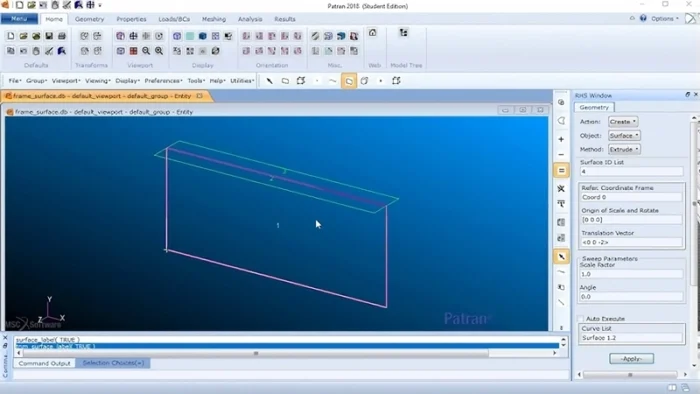
Task: Click the first Orientation view icon
Action: pos(246,36)
